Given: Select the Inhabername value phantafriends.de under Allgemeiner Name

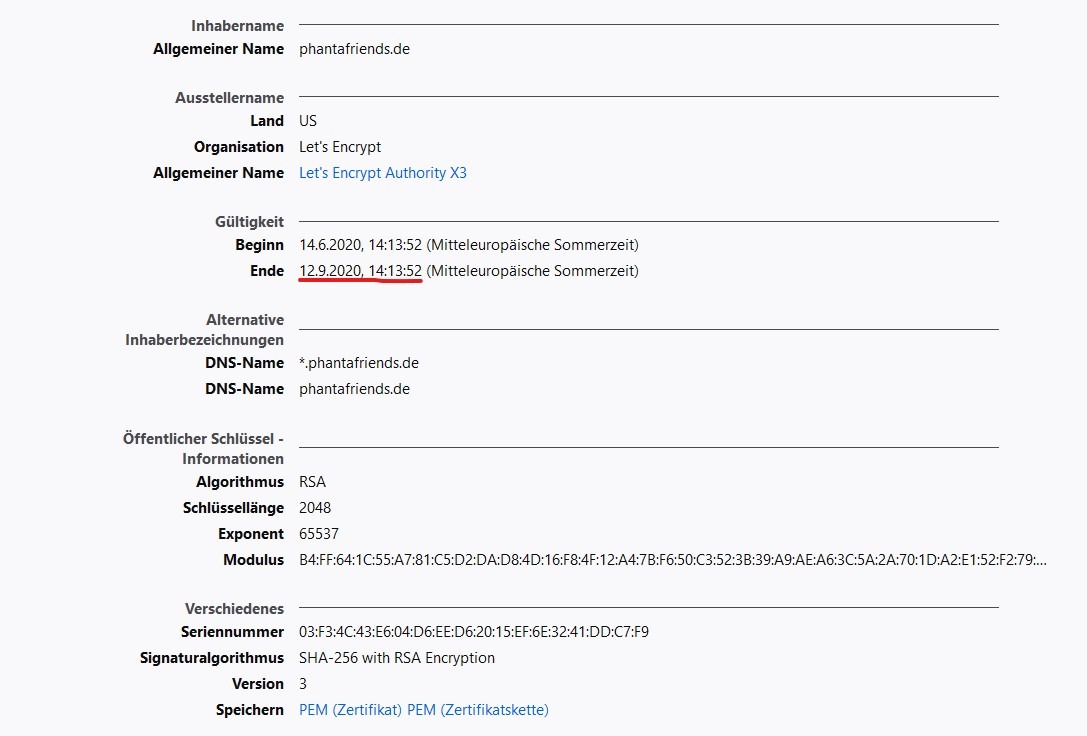Looking at the screenshot, I should click(x=354, y=49).
